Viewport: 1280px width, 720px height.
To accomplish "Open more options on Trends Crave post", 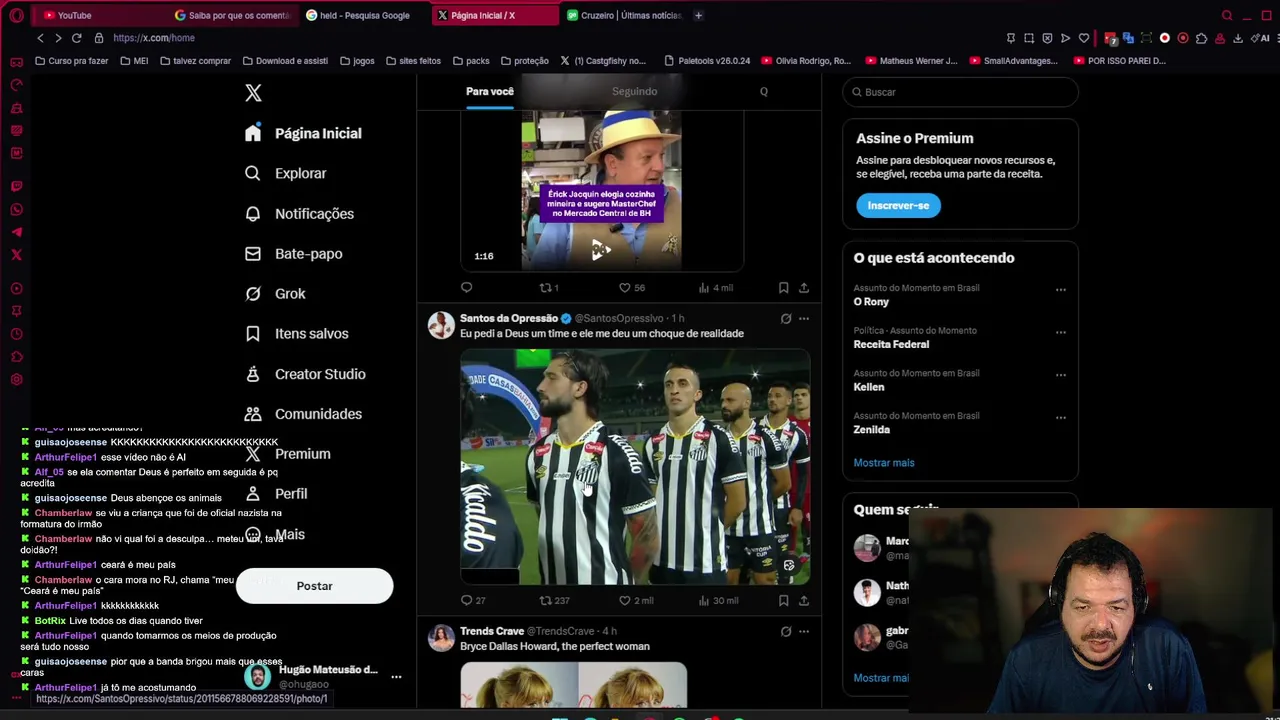I will point(804,631).
